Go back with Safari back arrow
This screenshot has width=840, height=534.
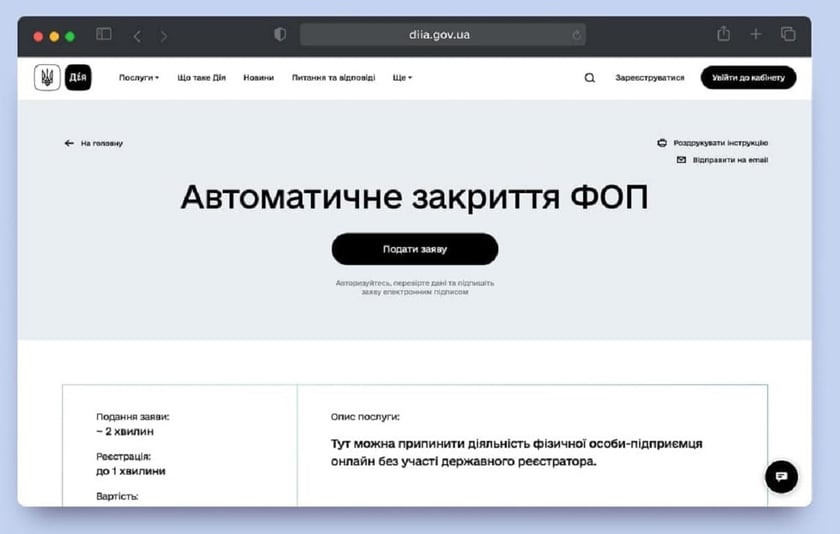[x=137, y=35]
